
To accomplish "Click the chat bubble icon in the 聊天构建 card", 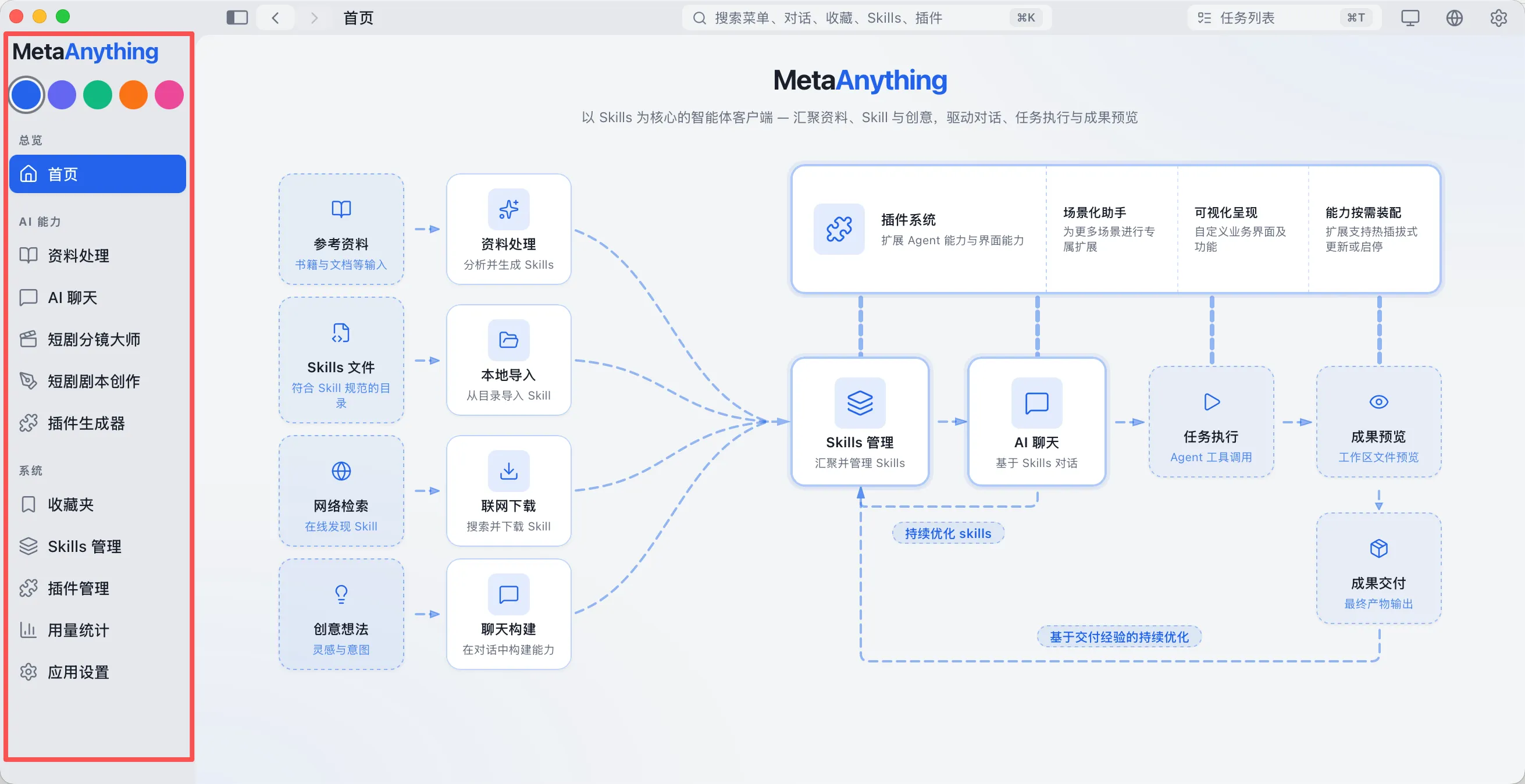I will 508,594.
